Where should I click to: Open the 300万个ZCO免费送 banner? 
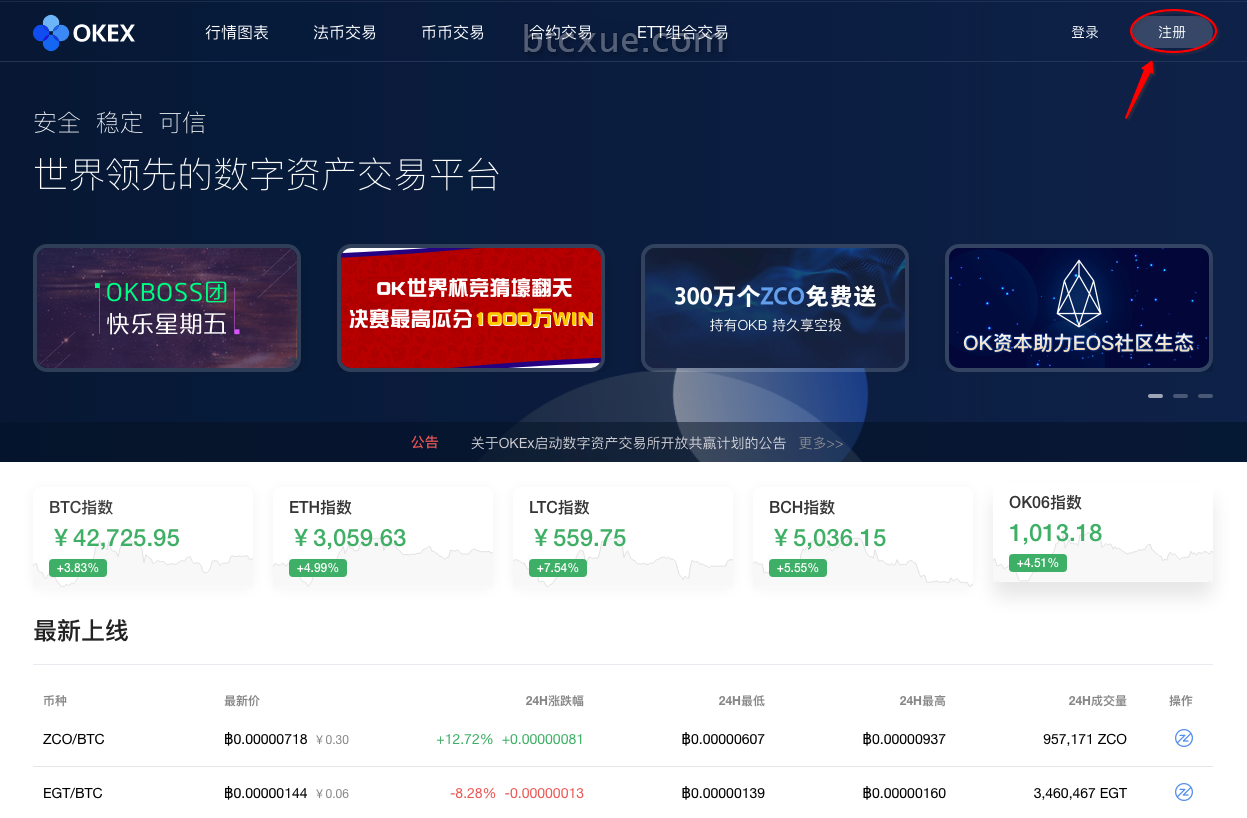click(775, 308)
